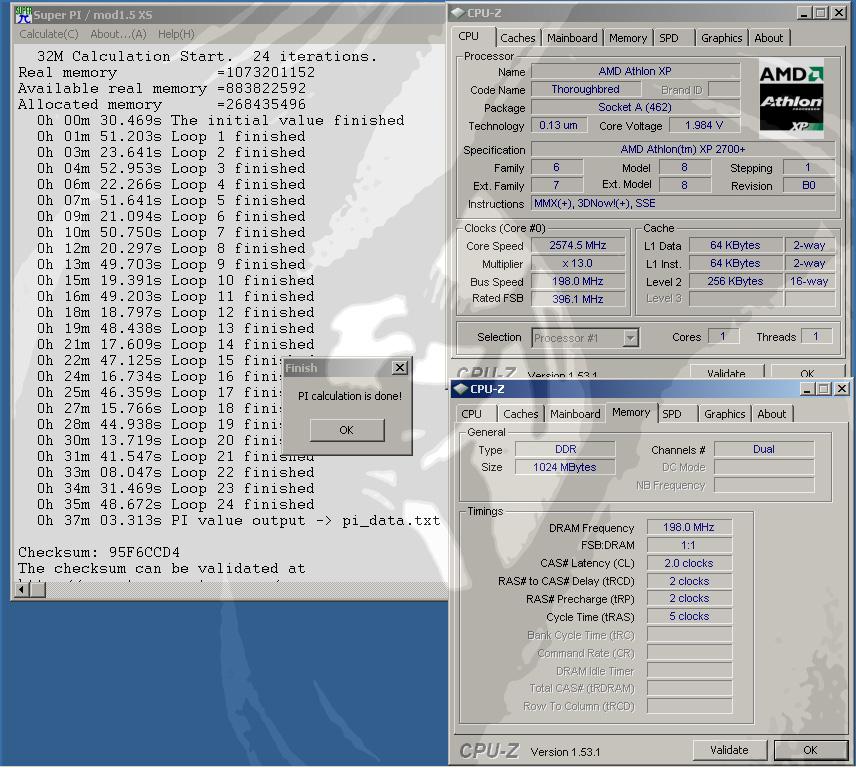Click the Channels # Dual value
856x768 pixels.
click(764, 449)
